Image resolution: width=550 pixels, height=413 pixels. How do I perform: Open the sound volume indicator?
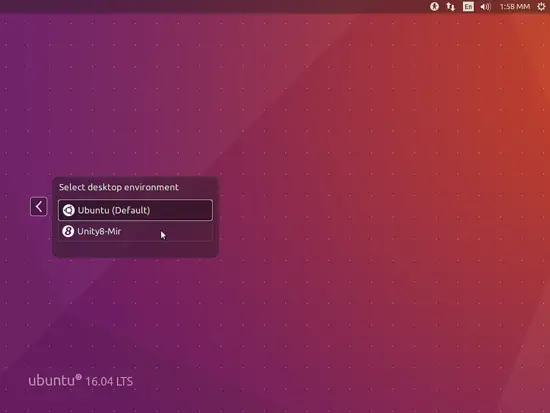pyautogui.click(x=485, y=6)
